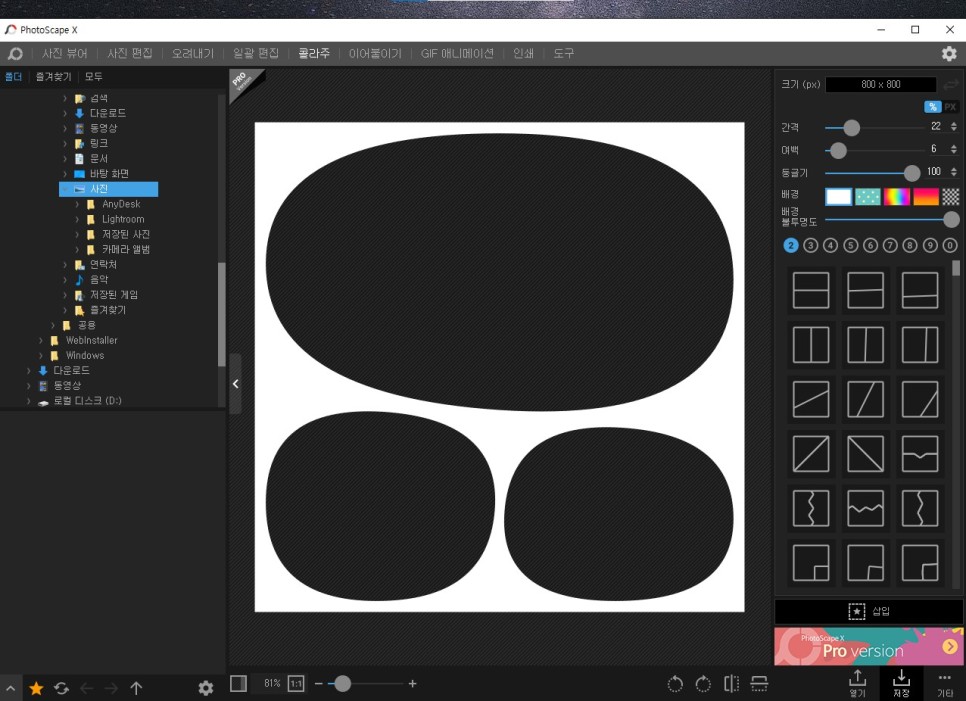
Task: Click the swap width and height icon
Action: (x=951, y=84)
